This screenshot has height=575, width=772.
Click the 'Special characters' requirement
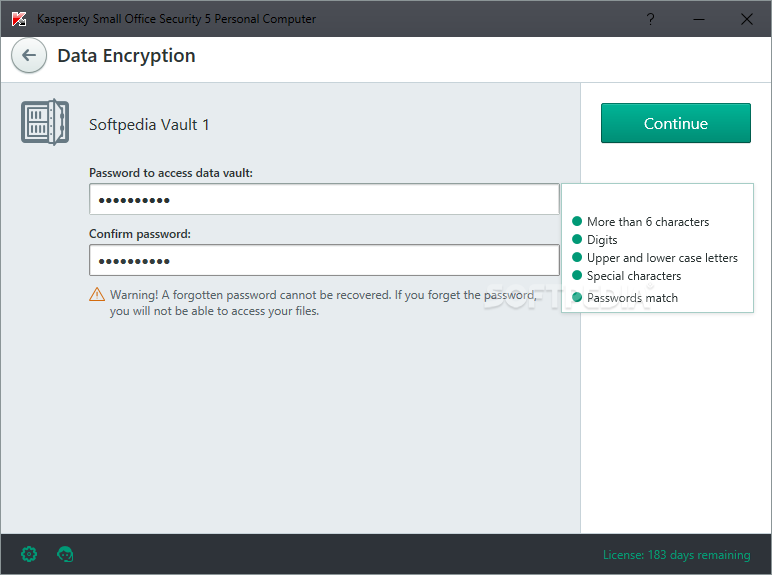click(634, 276)
